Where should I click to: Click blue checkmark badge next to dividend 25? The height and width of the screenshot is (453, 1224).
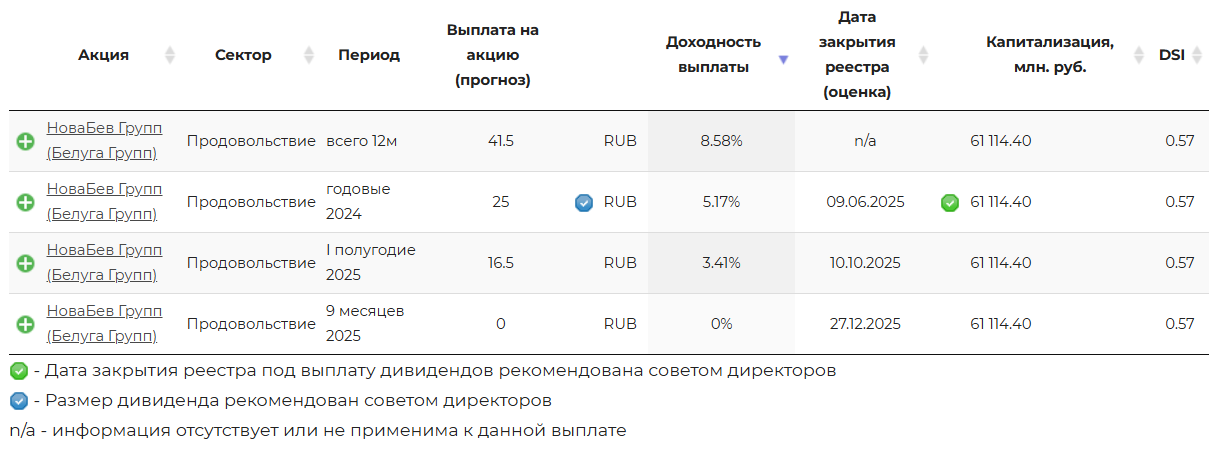pos(584,203)
